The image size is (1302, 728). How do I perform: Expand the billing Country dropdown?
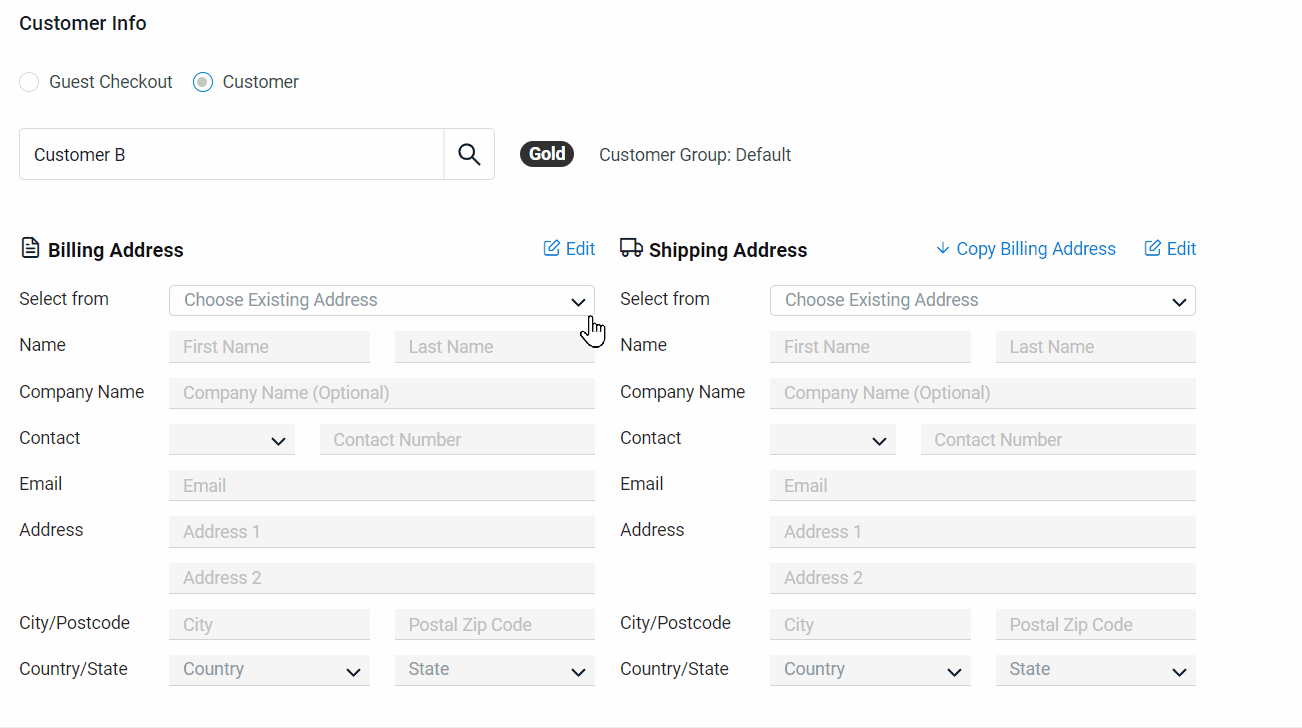[269, 670]
